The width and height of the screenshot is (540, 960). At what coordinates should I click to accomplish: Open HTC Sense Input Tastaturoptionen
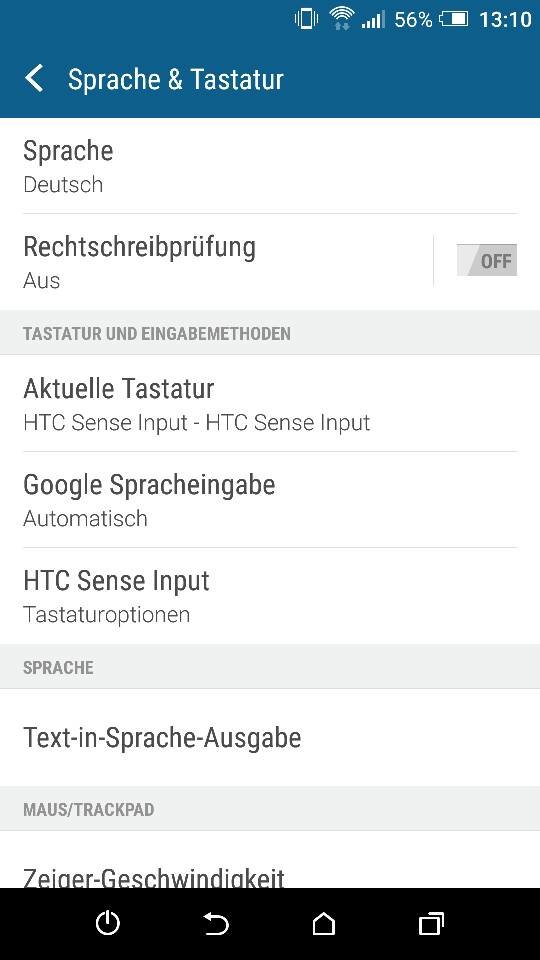coord(270,596)
